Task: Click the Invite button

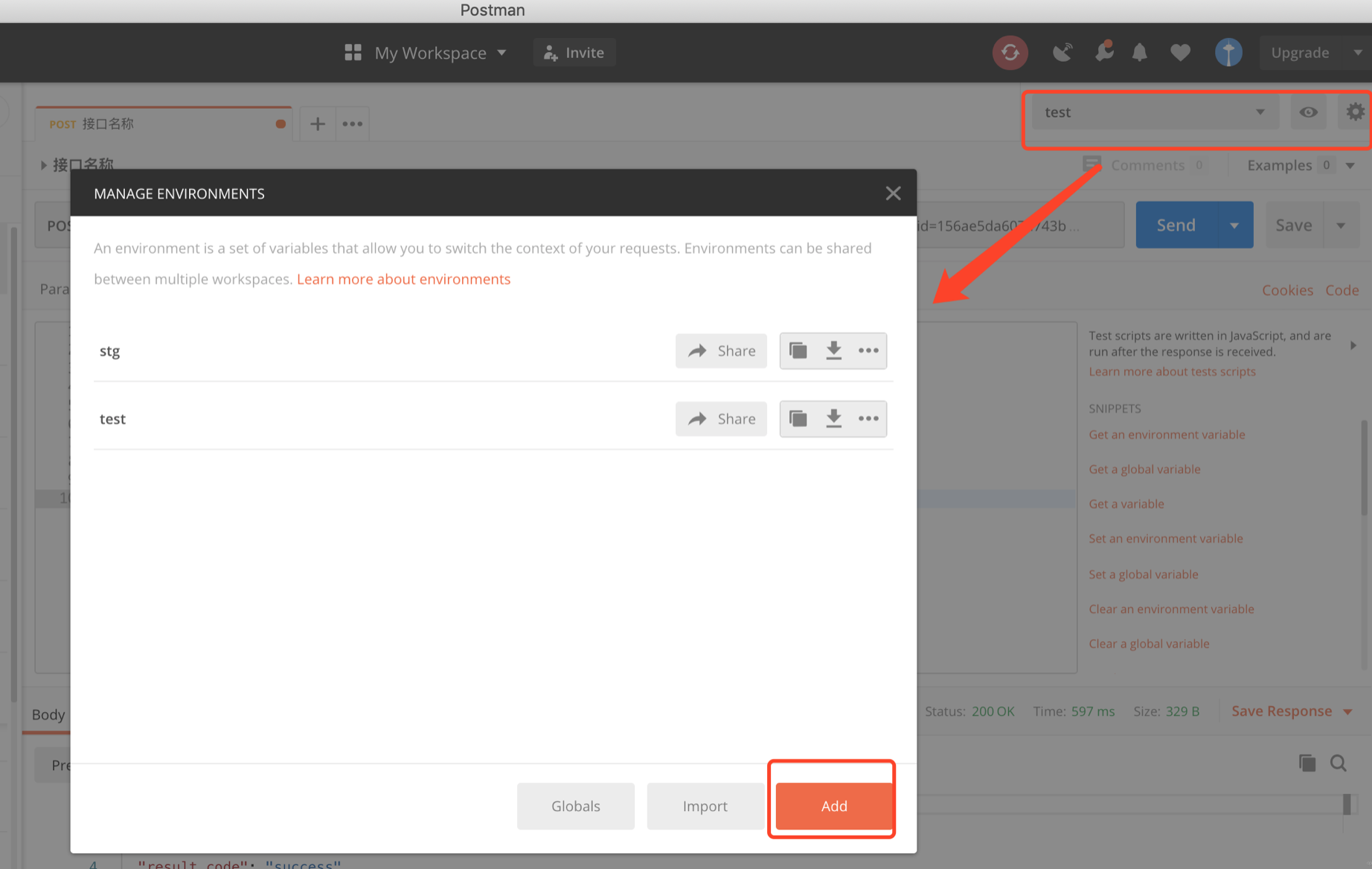Action: pyautogui.click(x=574, y=53)
